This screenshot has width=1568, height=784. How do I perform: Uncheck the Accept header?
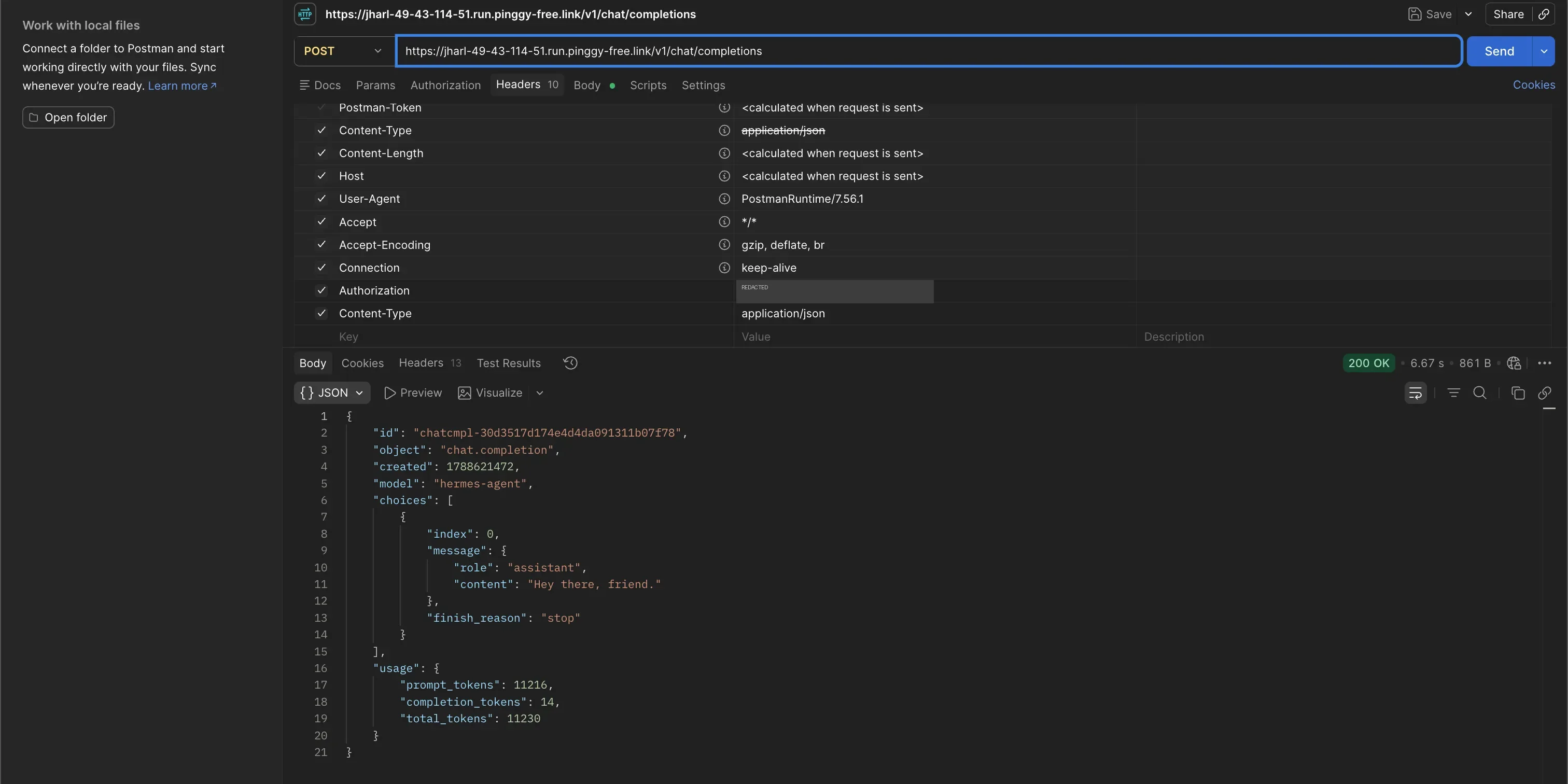coord(321,222)
